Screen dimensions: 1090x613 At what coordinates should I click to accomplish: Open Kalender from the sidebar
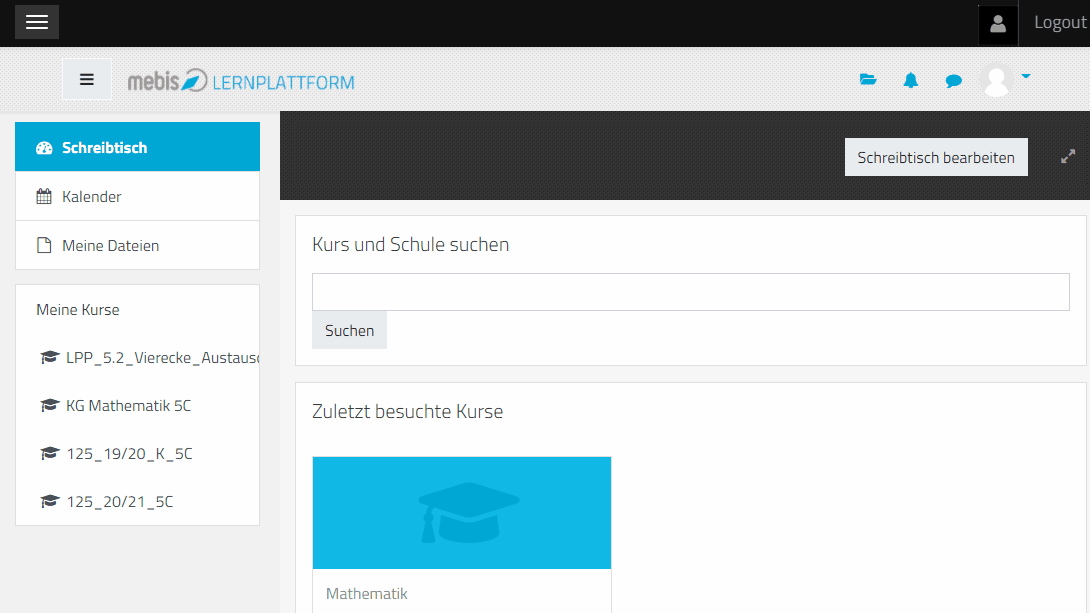[137, 196]
